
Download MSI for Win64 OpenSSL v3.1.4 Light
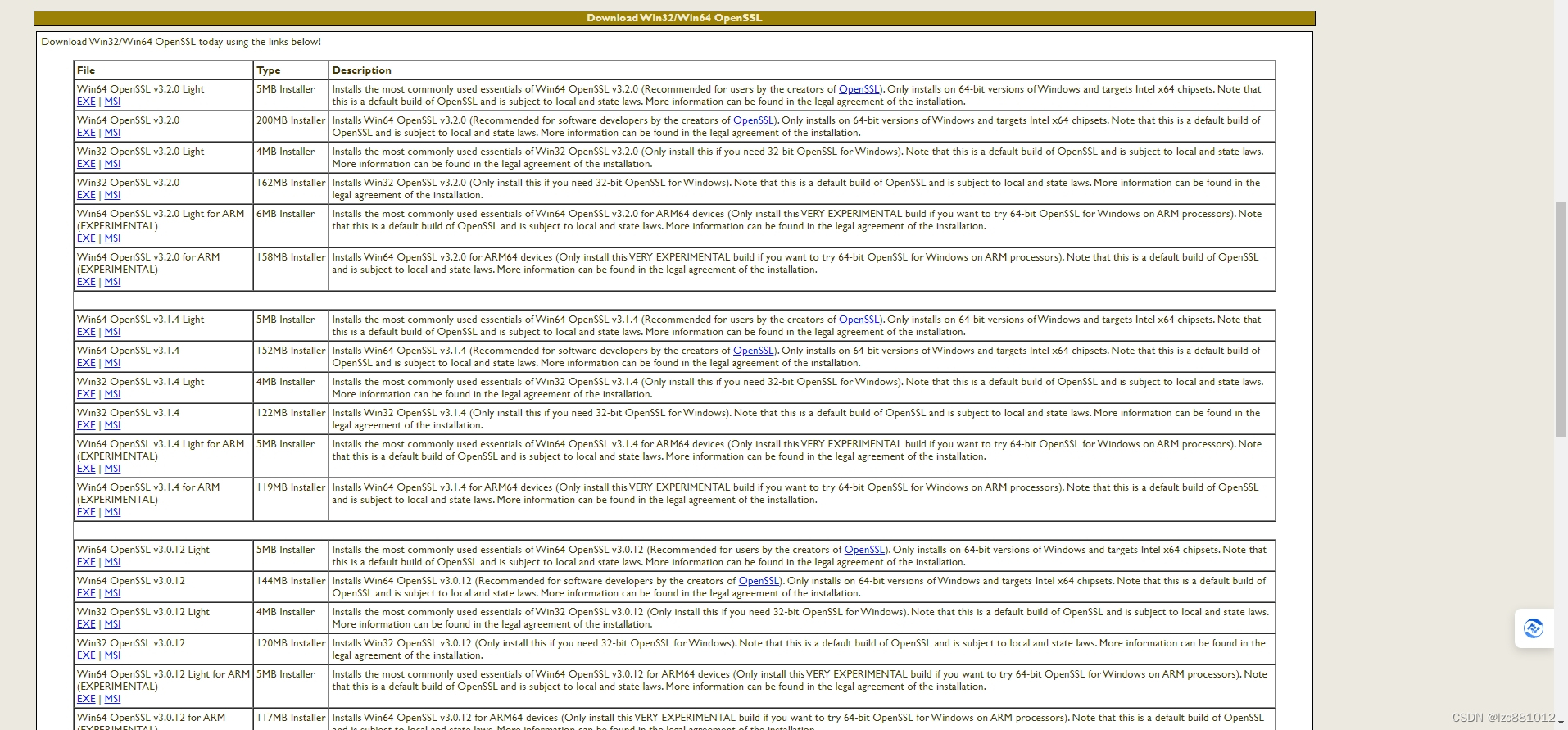click(x=112, y=332)
